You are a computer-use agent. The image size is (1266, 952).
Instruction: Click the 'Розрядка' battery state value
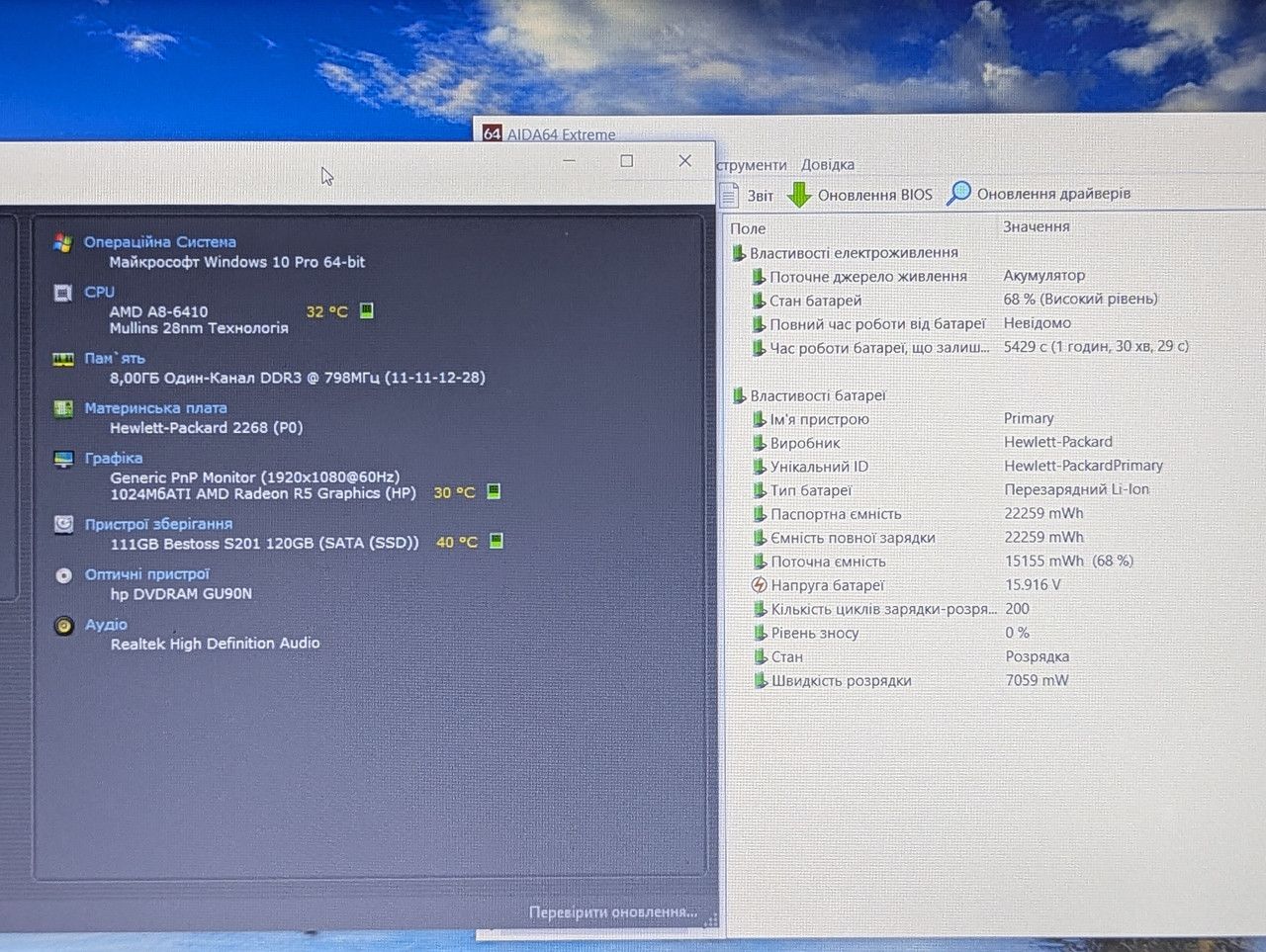pos(1038,656)
